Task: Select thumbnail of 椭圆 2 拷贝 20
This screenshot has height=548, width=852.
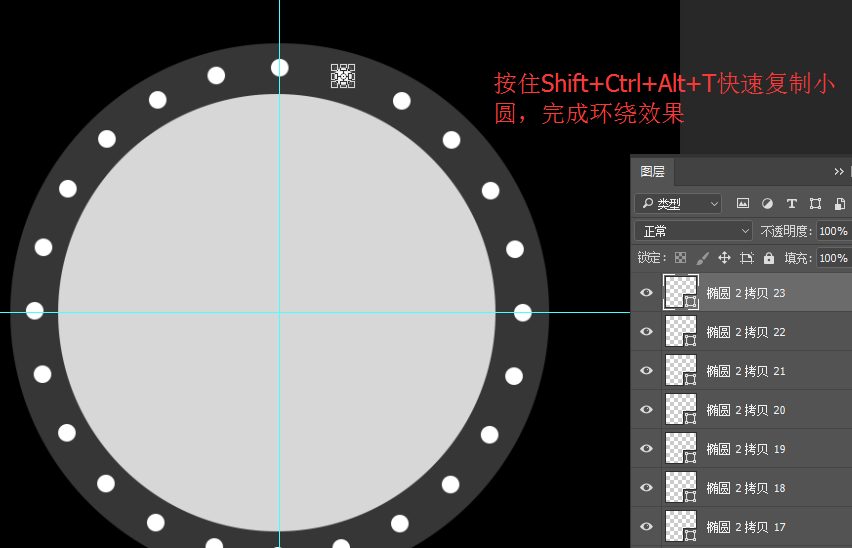Action: [681, 410]
